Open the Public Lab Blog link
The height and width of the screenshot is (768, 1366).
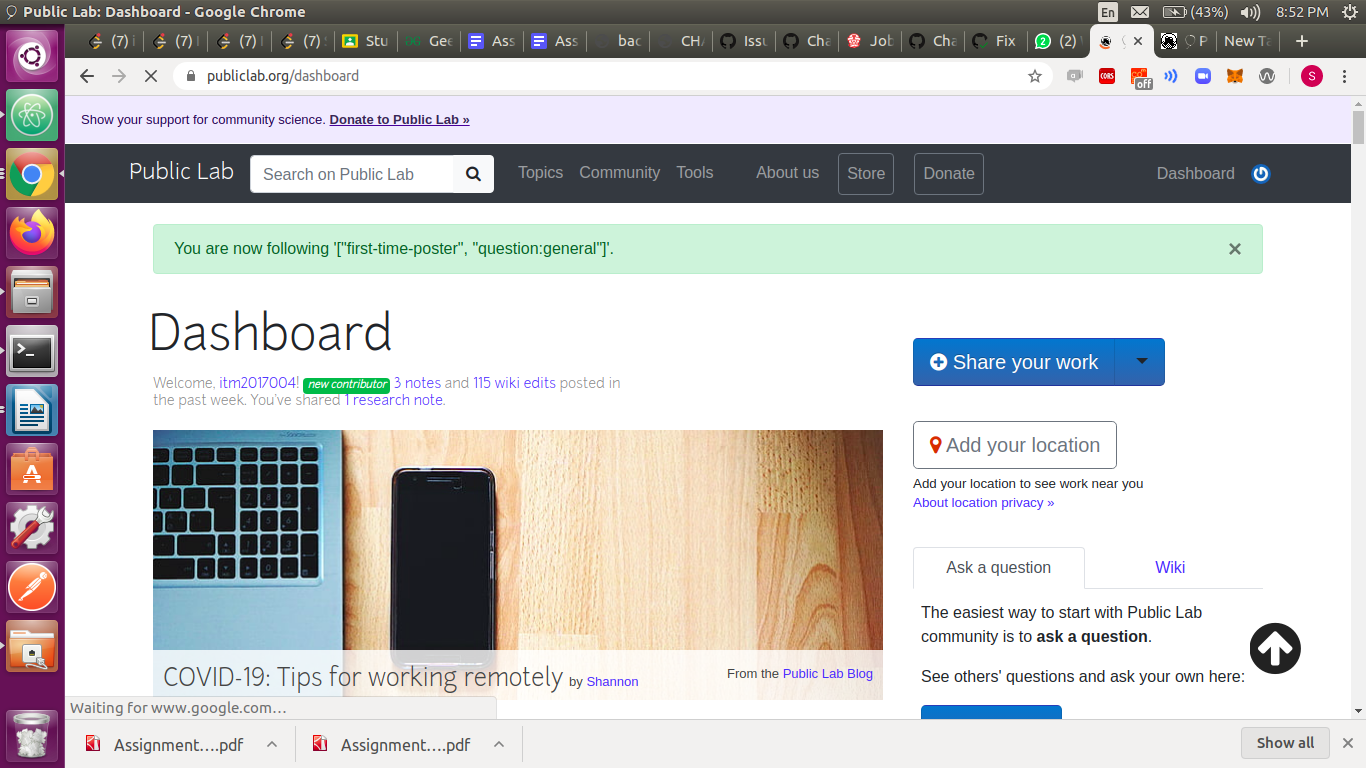tap(828, 674)
